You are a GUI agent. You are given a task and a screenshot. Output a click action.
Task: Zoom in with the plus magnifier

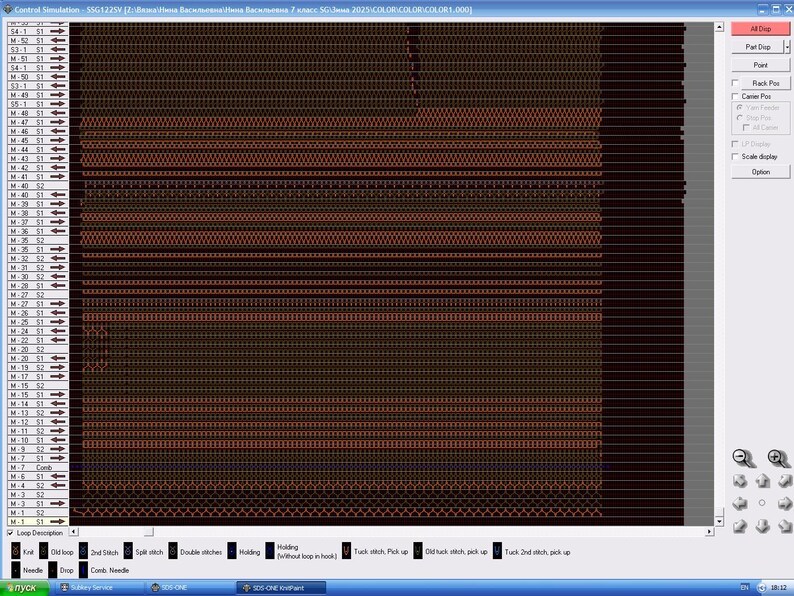click(x=778, y=458)
